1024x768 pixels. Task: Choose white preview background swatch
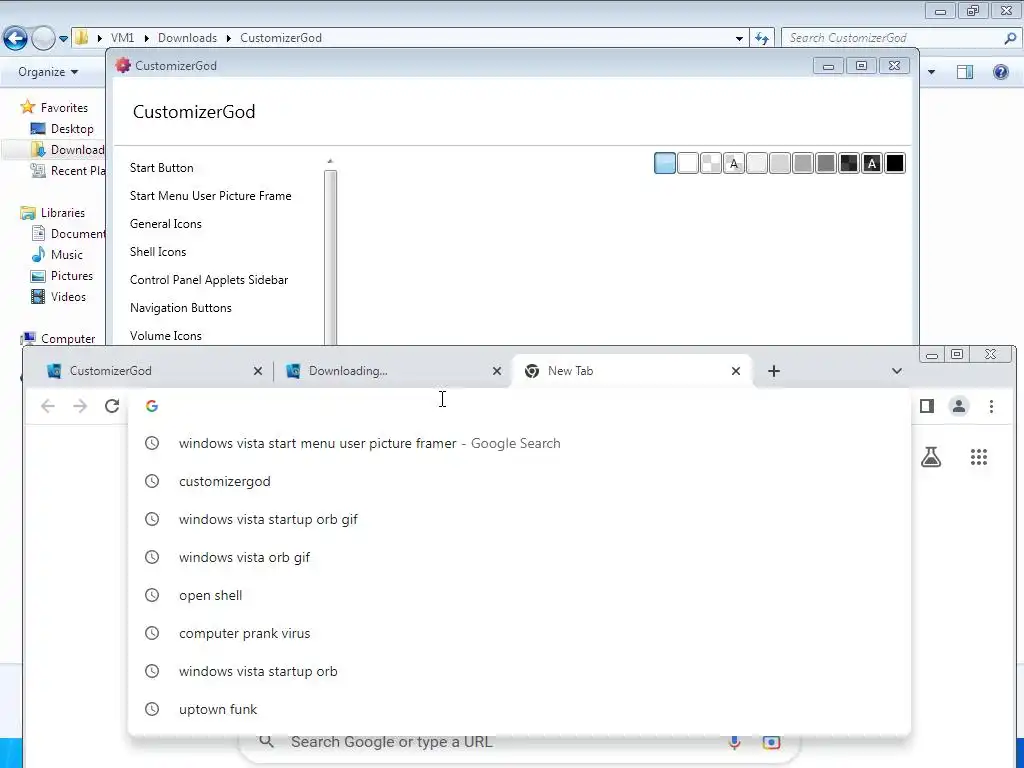pos(688,163)
